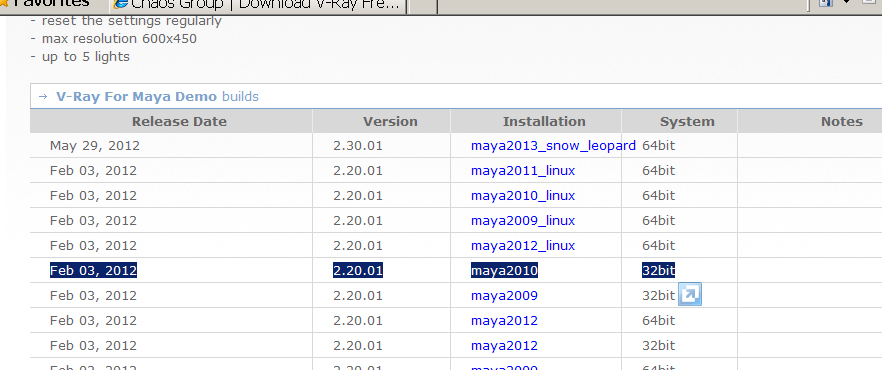Click the date in the maya2012_linux row
Image resolution: width=882 pixels, height=370 pixels.
[x=93, y=246]
